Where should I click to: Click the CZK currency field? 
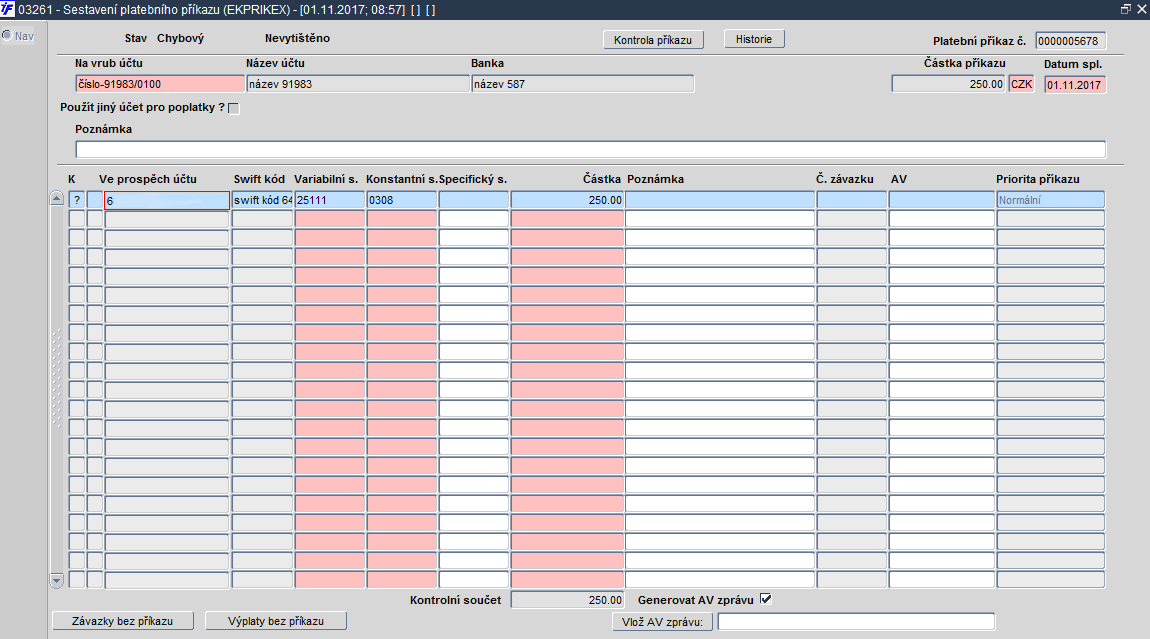pos(1021,84)
